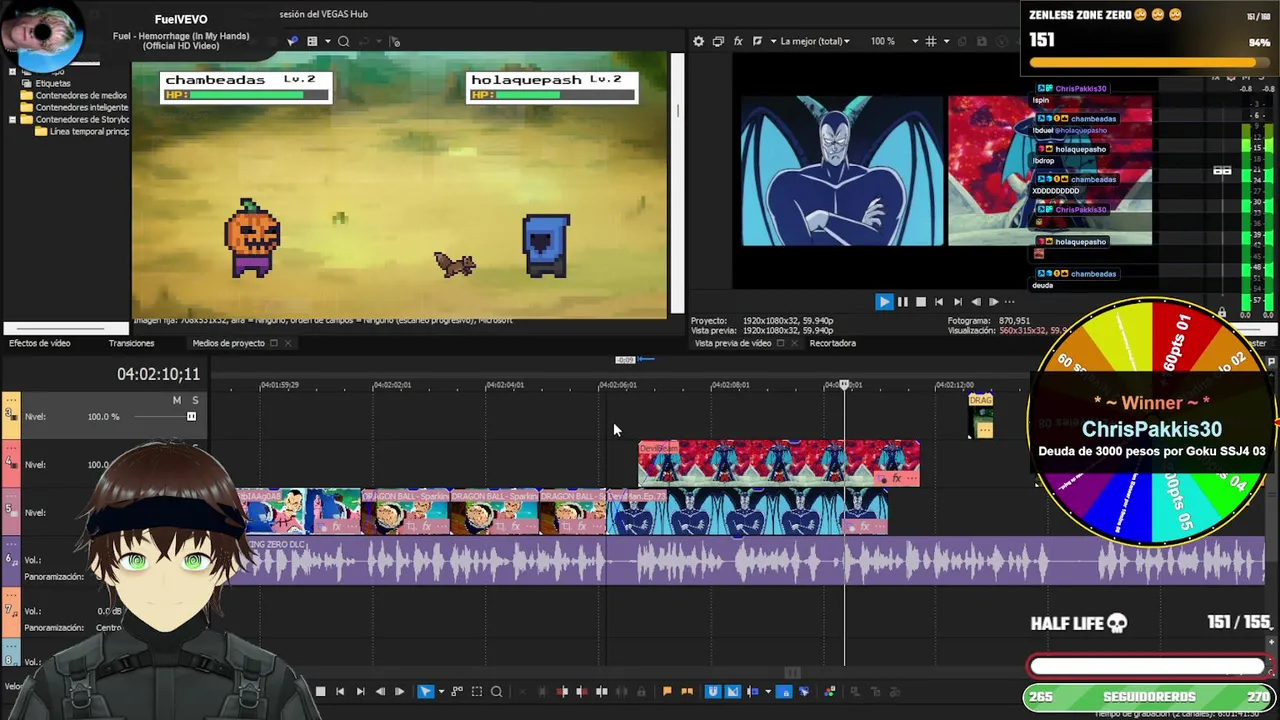This screenshot has height=720, width=1280.
Task: Open preview transport more options (...)
Action: pyautogui.click(x=1009, y=301)
